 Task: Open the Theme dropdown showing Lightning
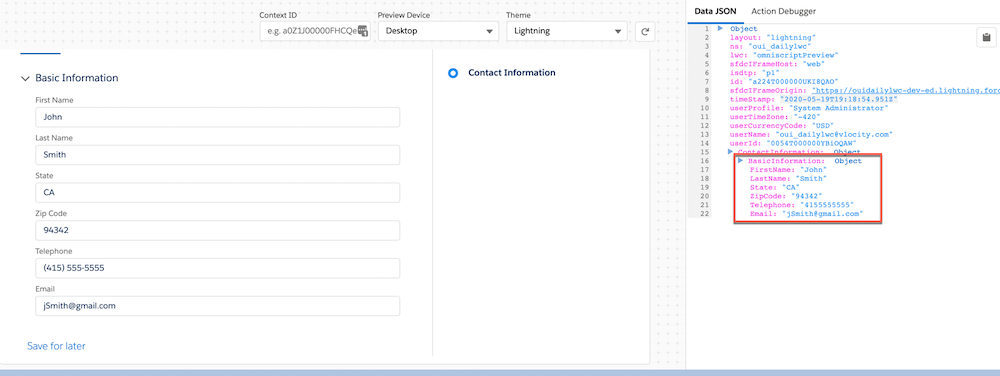pyautogui.click(x=567, y=31)
